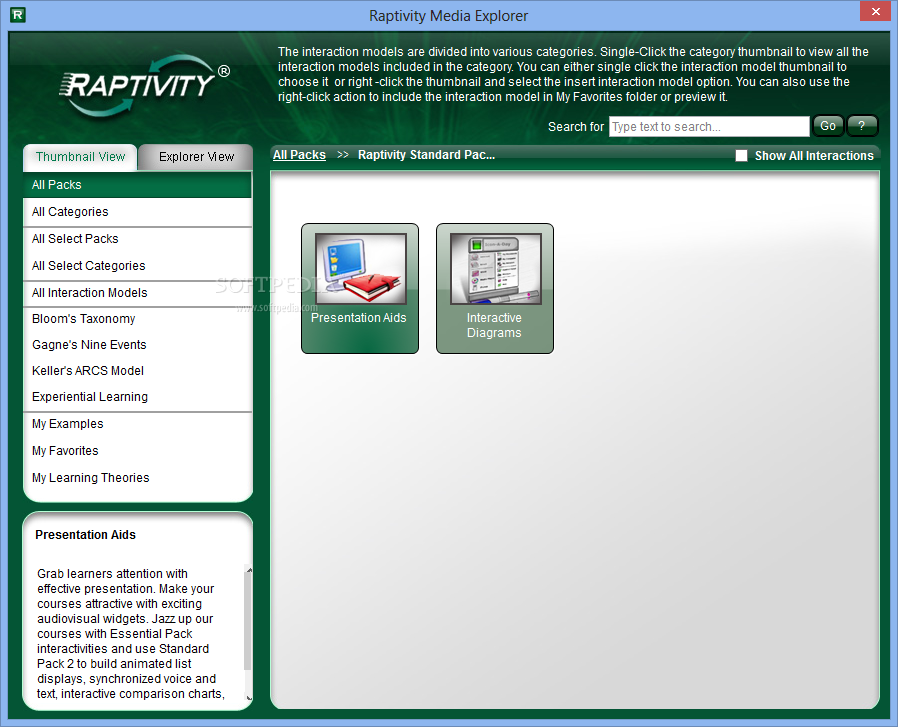Choose Bloom's Taxonomy in sidebar
The image size is (898, 727).
(x=137, y=319)
